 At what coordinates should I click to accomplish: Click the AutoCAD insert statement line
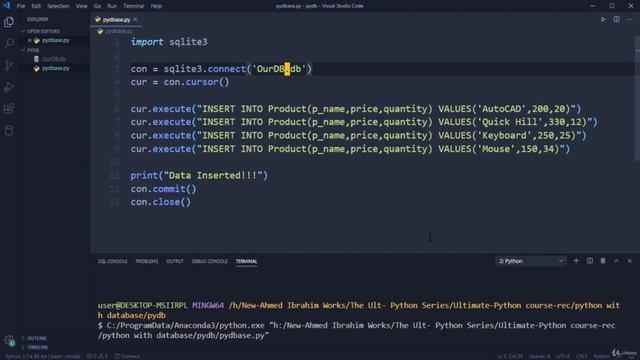[x=356, y=109]
